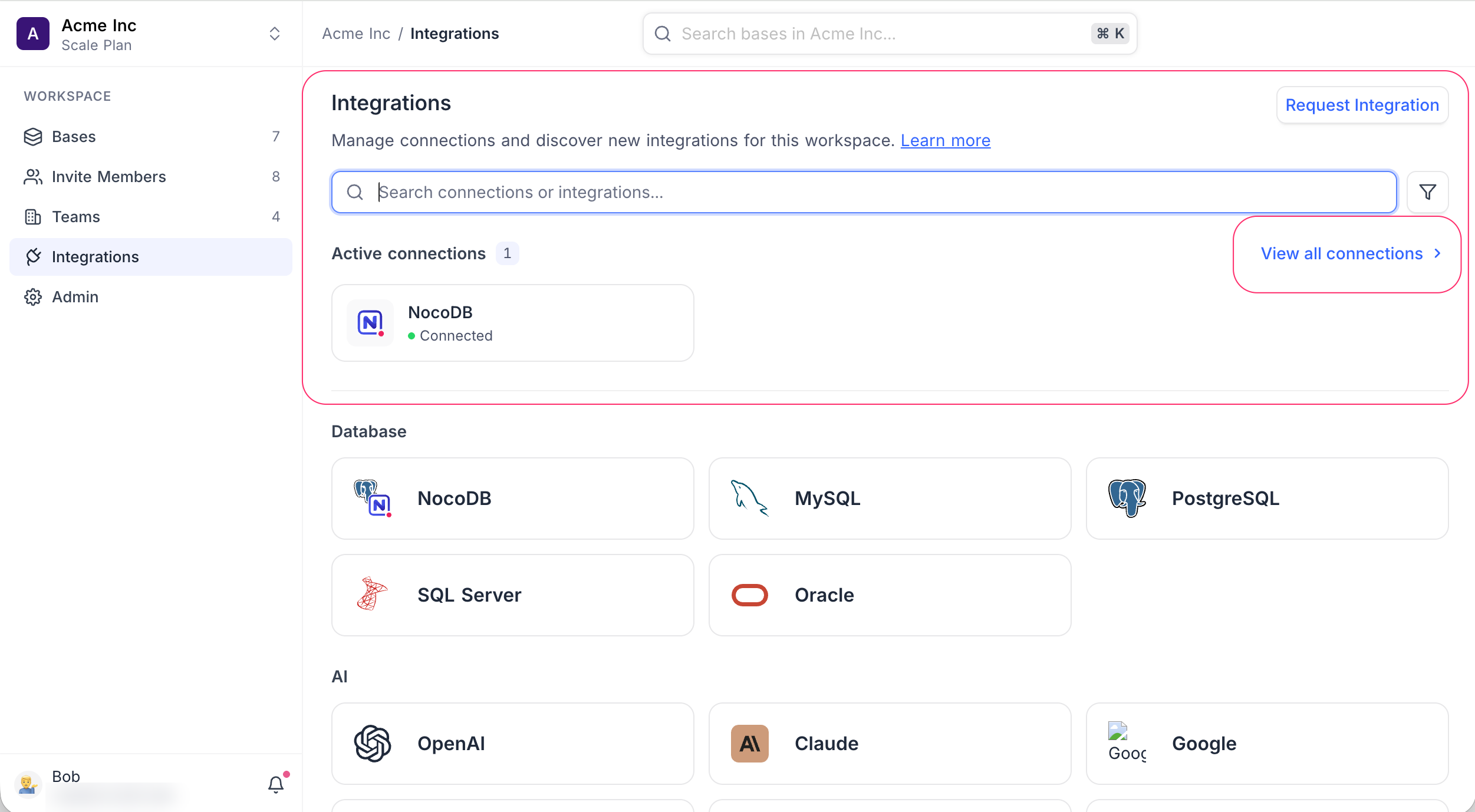
Task: Click the WORKSPACE sidebar heading
Action: [67, 96]
